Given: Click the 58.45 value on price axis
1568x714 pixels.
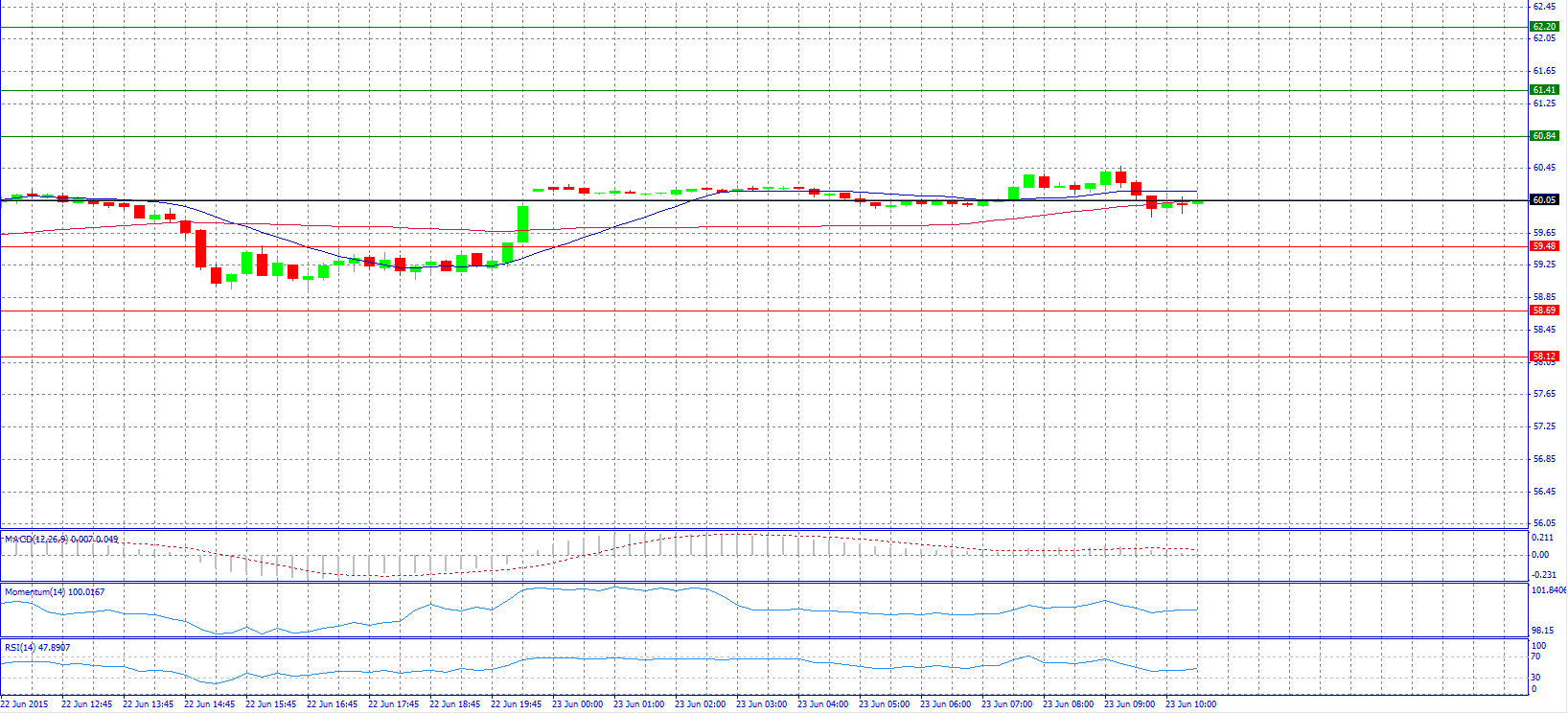Looking at the screenshot, I should tap(1544, 330).
